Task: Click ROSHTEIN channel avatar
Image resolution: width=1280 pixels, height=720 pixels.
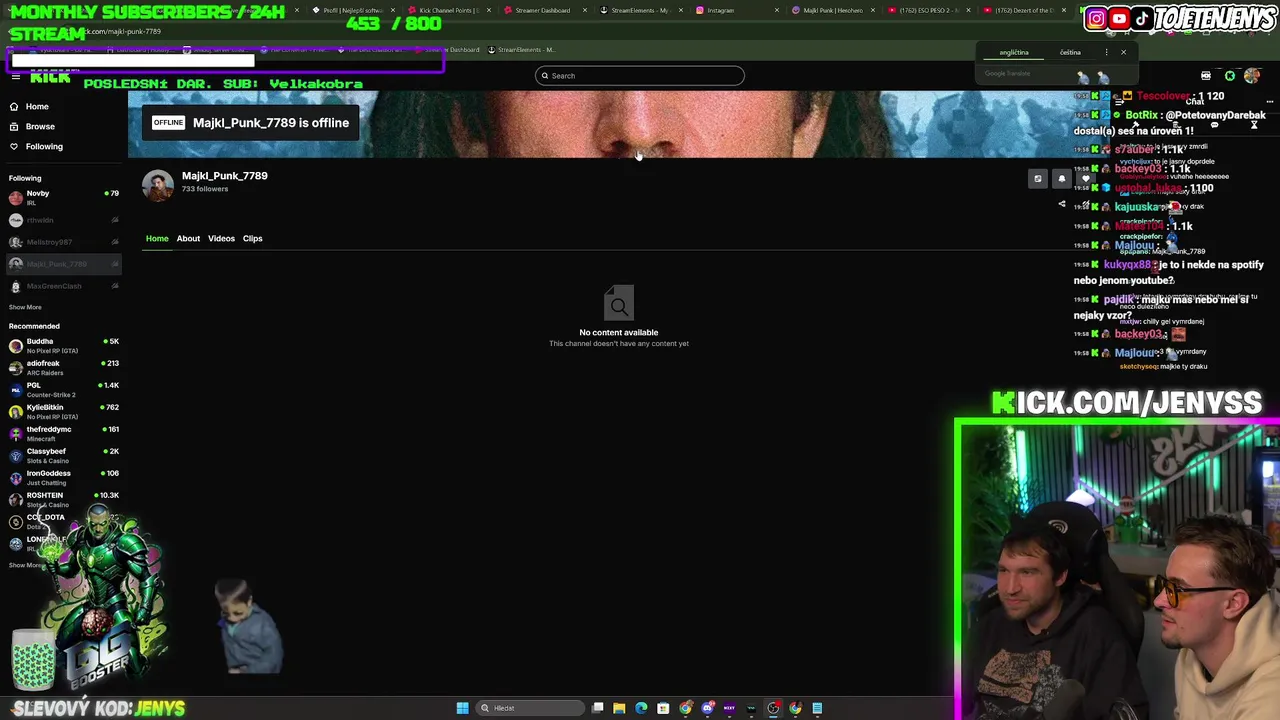Action: click(x=15, y=499)
